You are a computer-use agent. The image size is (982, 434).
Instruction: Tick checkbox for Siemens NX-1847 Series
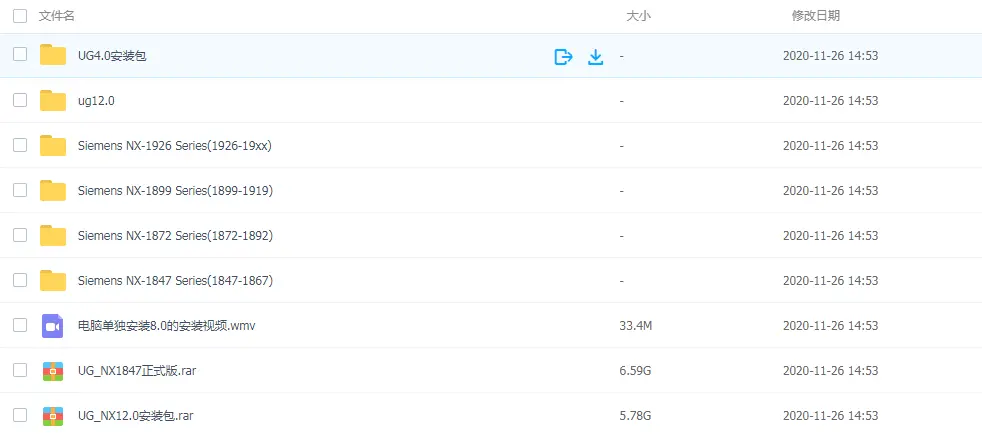[20, 280]
